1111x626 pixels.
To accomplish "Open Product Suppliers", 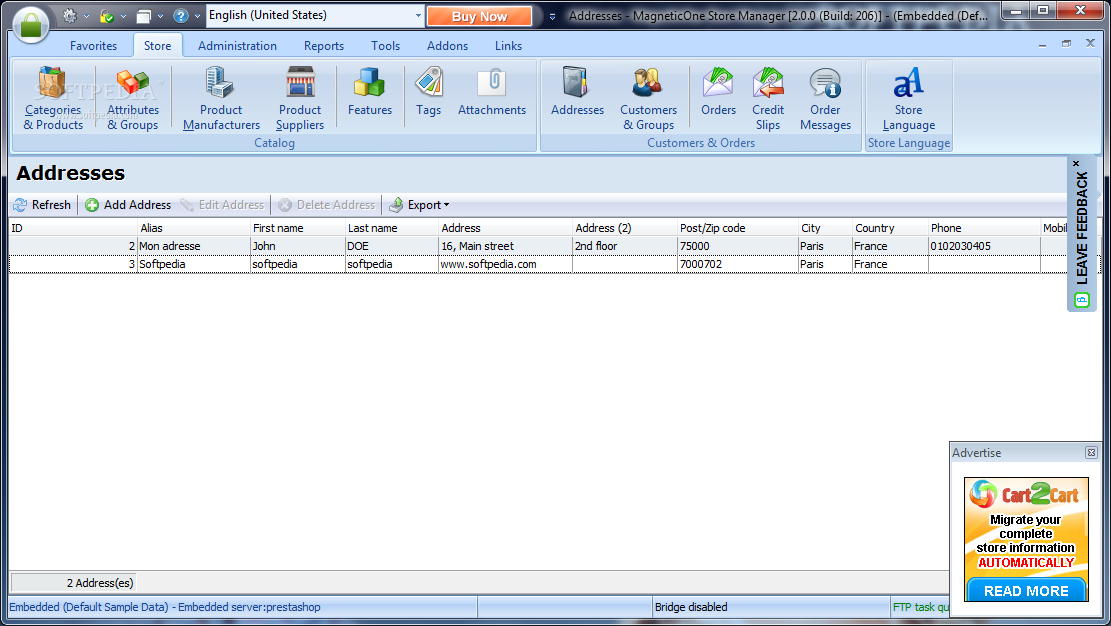I will click(x=300, y=99).
